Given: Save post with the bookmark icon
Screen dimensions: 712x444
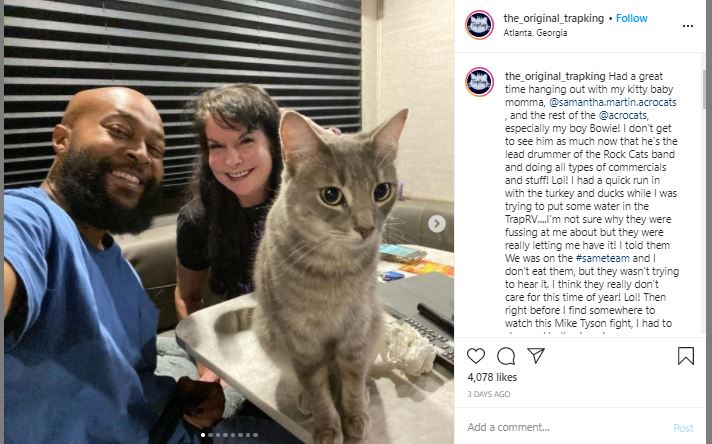Looking at the screenshot, I should (686, 356).
